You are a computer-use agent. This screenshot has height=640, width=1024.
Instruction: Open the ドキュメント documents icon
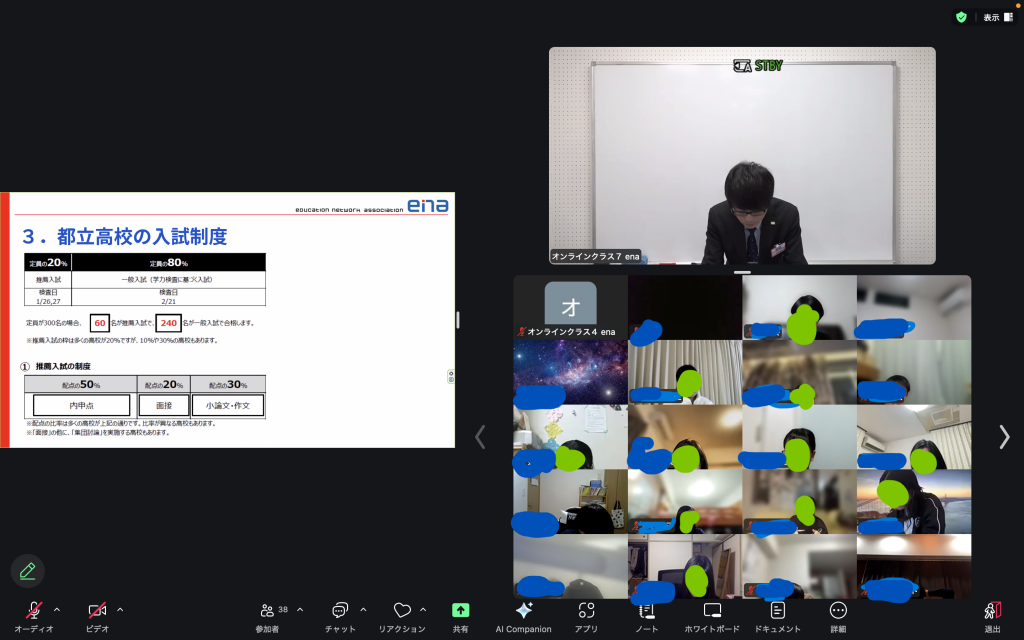pos(777,610)
